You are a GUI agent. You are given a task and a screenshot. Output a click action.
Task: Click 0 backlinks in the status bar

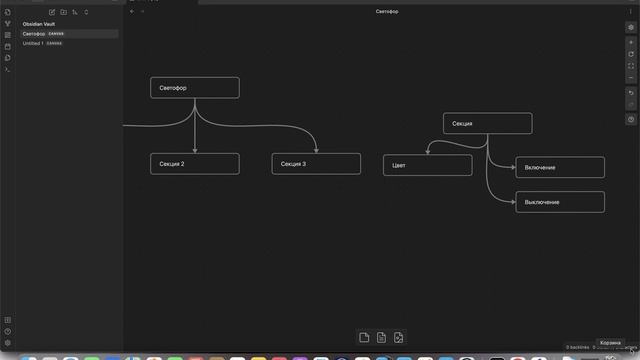tap(577, 347)
